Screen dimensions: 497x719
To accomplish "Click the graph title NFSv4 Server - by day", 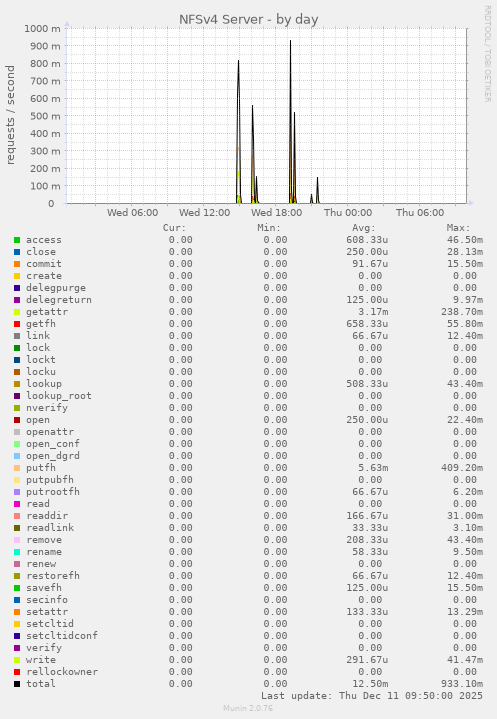I will [248, 19].
